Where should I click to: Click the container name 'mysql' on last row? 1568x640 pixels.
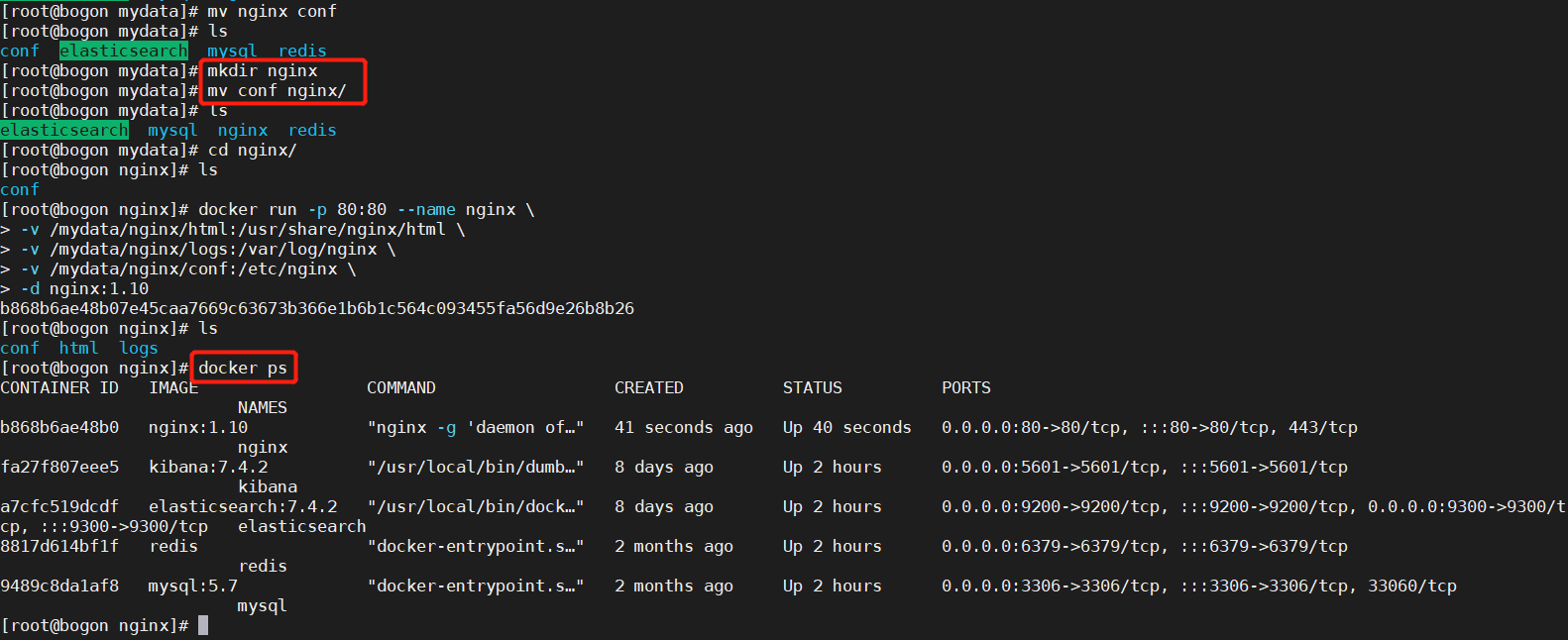pyautogui.click(x=263, y=605)
